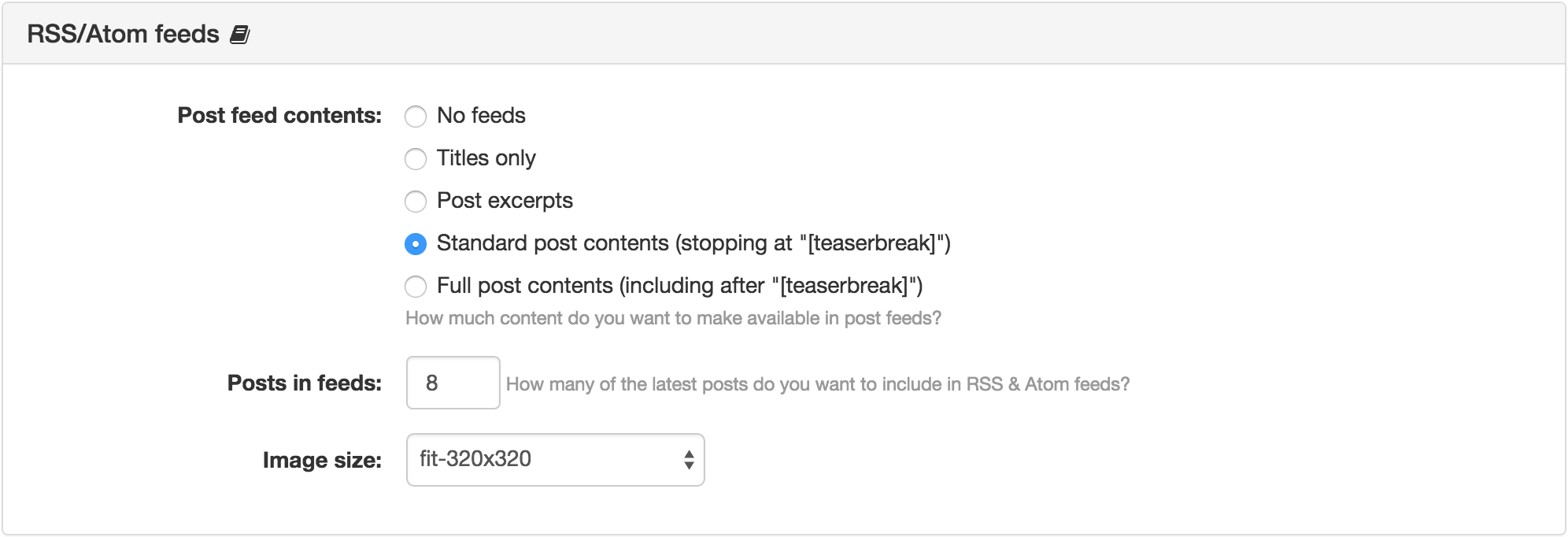Click the No feeds label text
The image size is (1568, 537).
[480, 116]
